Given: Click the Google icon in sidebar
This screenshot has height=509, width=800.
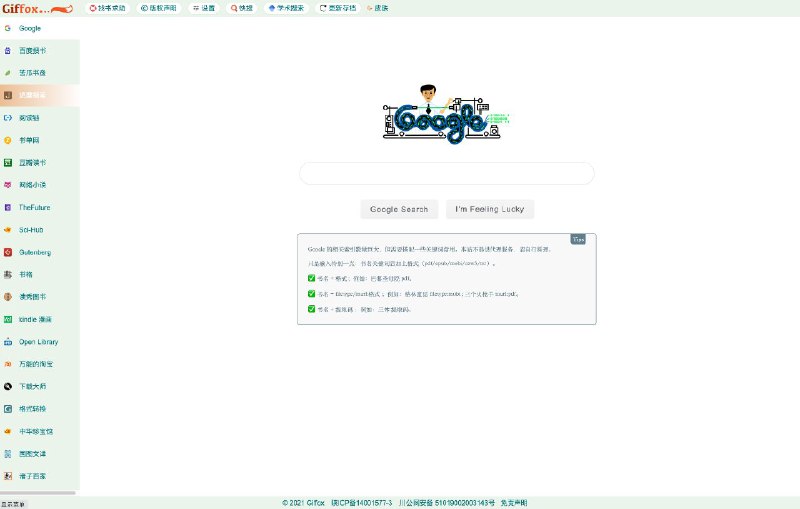Looking at the screenshot, I should [x=8, y=28].
